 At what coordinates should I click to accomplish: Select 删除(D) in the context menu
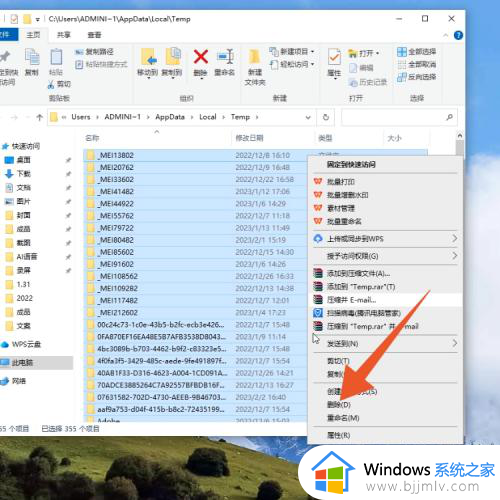(x=339, y=405)
